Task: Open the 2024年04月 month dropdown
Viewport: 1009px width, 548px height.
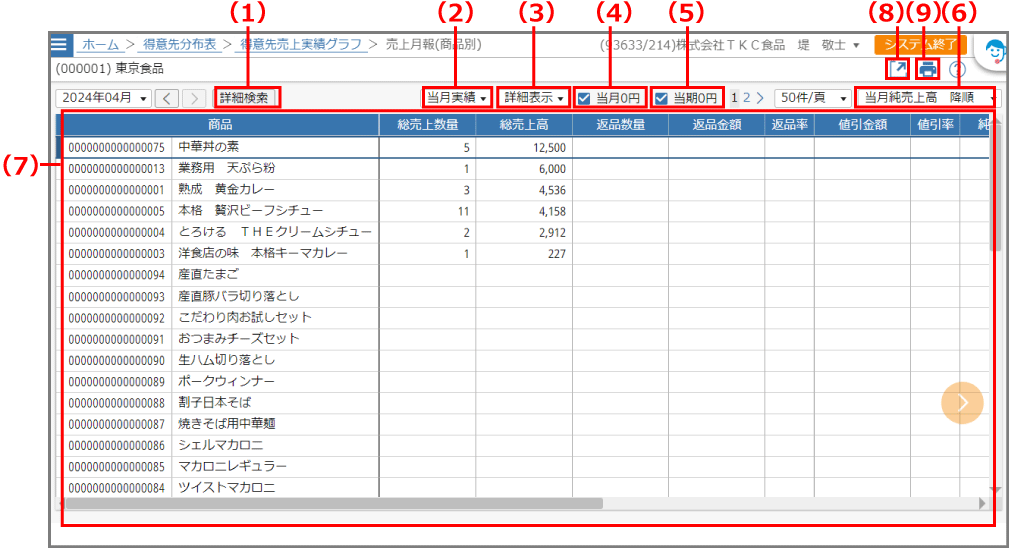Action: [104, 98]
